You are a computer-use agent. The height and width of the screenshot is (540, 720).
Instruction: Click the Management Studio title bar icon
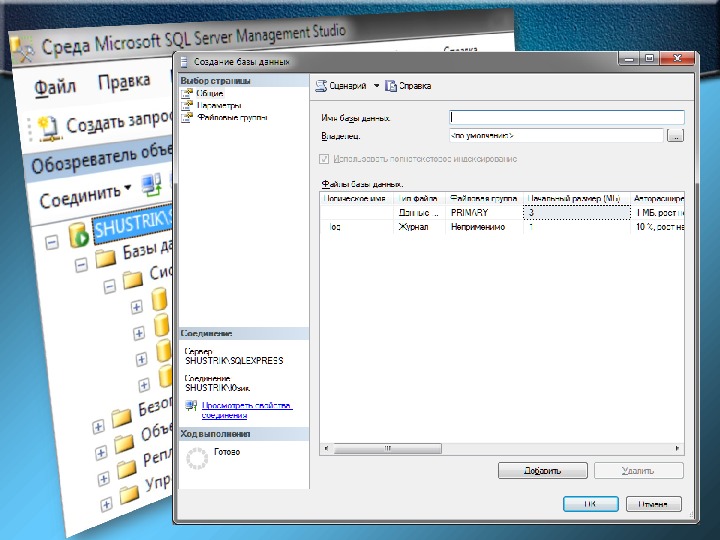(22, 52)
